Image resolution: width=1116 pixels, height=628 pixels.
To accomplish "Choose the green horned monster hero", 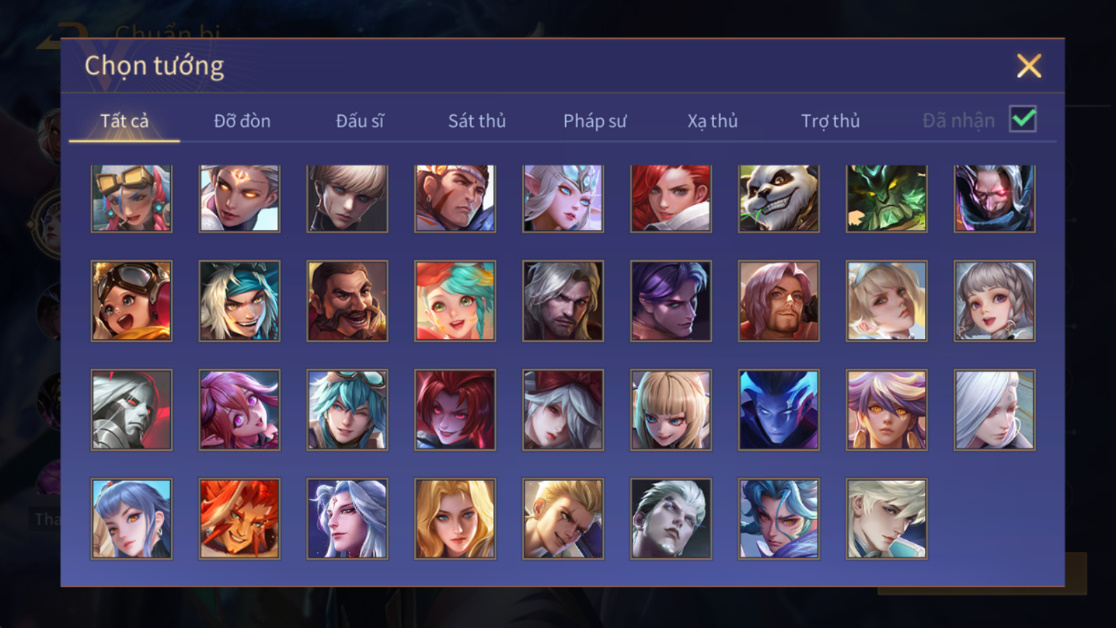I will pos(886,199).
